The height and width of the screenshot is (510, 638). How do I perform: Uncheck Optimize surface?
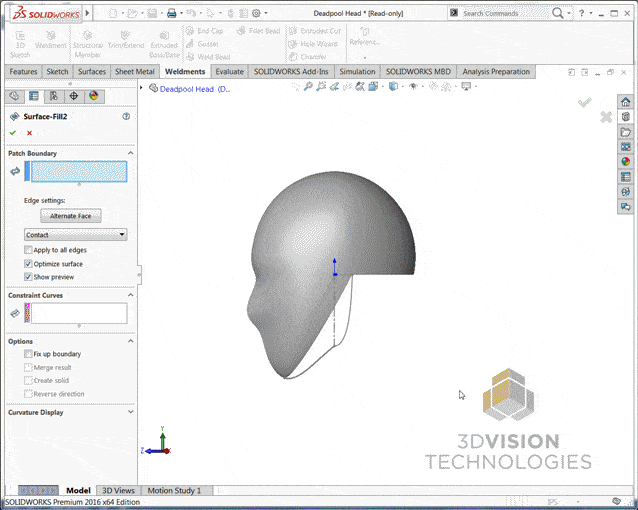click(x=28, y=264)
